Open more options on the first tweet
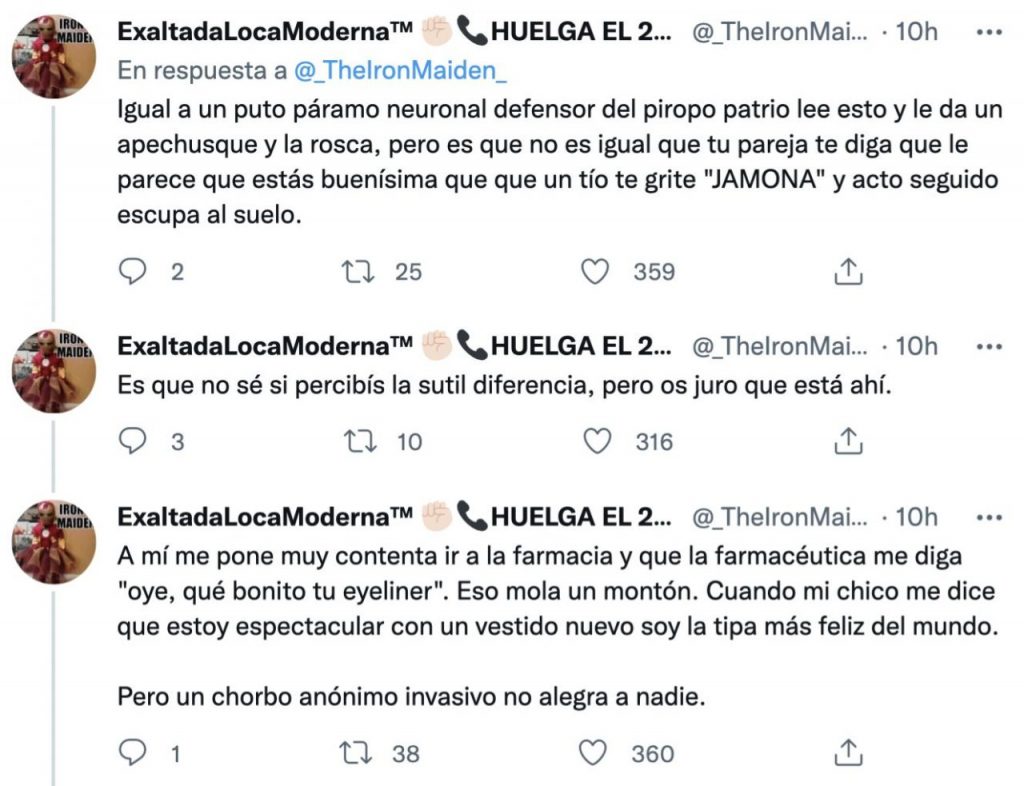 click(x=988, y=32)
